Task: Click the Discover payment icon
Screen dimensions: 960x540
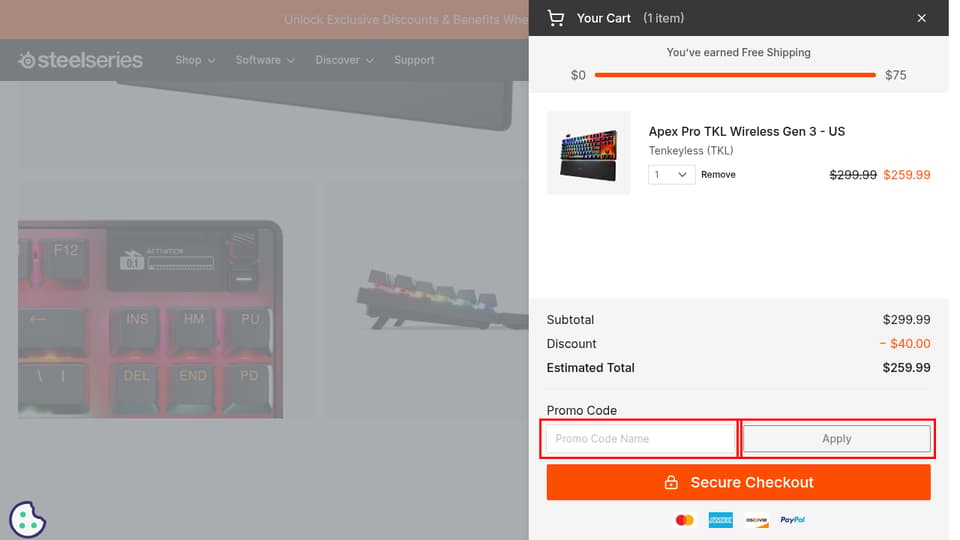Action: pos(757,520)
